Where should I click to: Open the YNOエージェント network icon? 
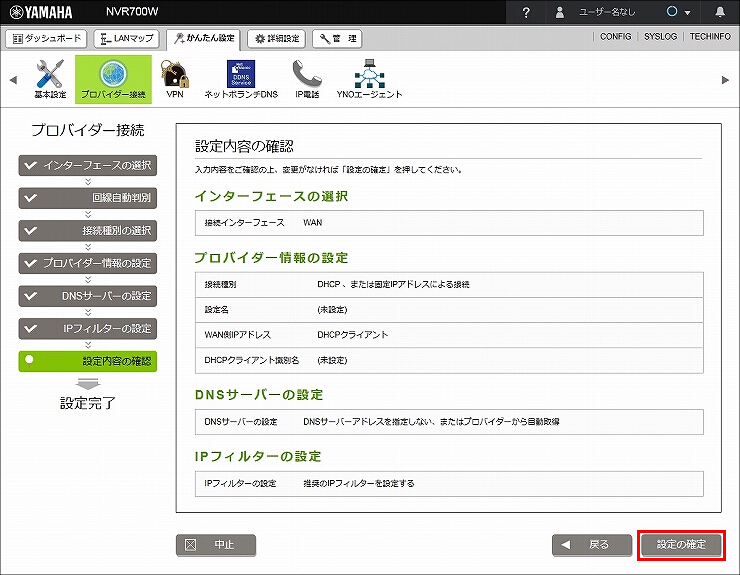coord(370,79)
